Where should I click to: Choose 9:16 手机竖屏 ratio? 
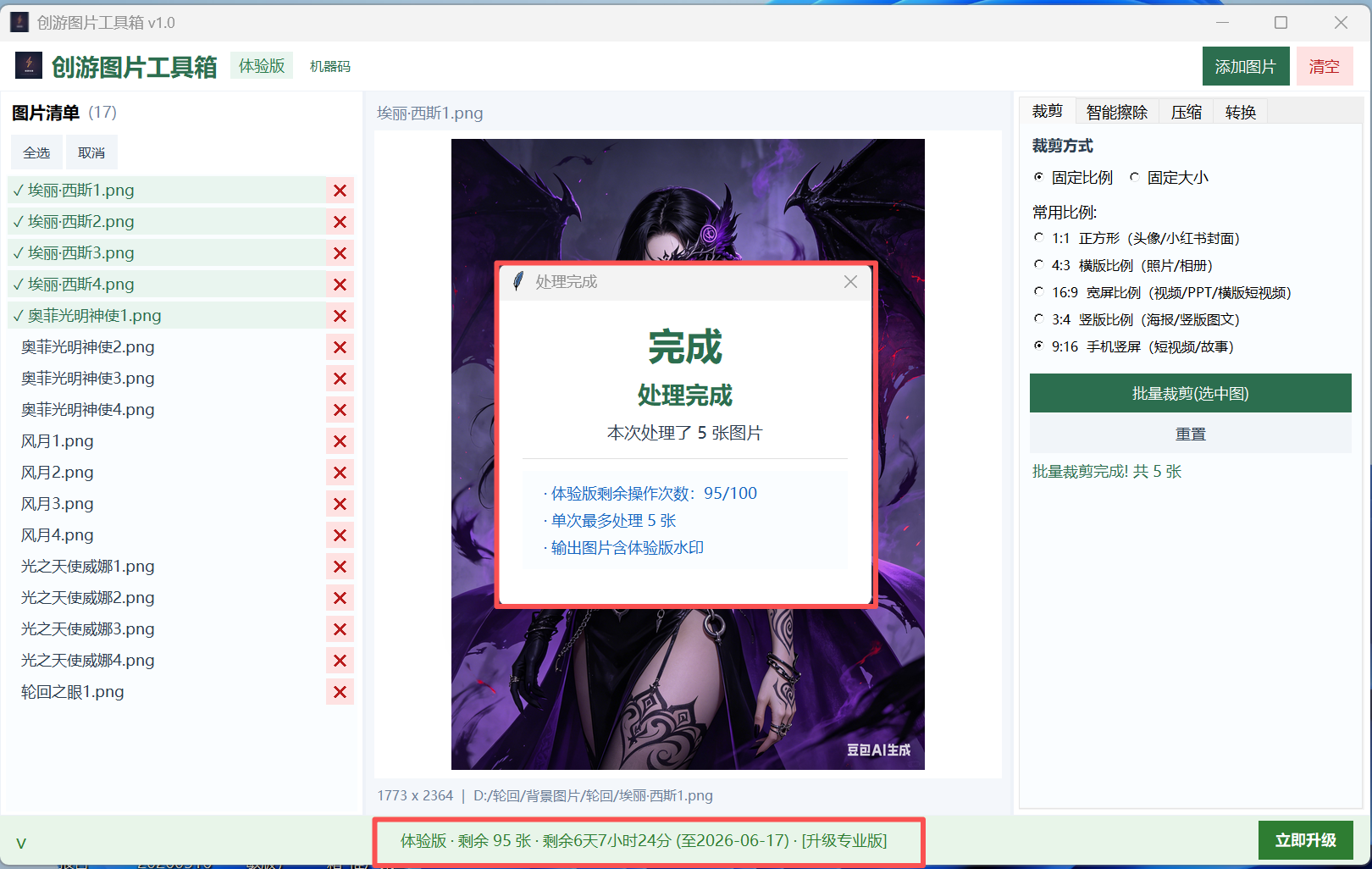(1133, 347)
